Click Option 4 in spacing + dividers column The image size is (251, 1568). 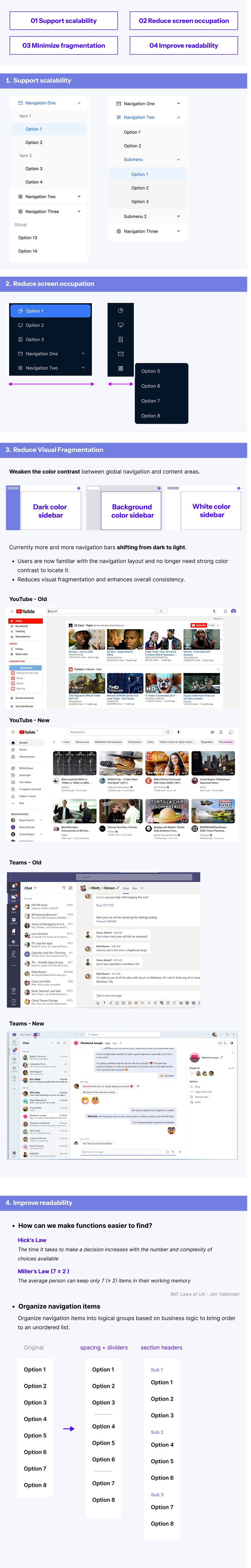[x=103, y=1426]
